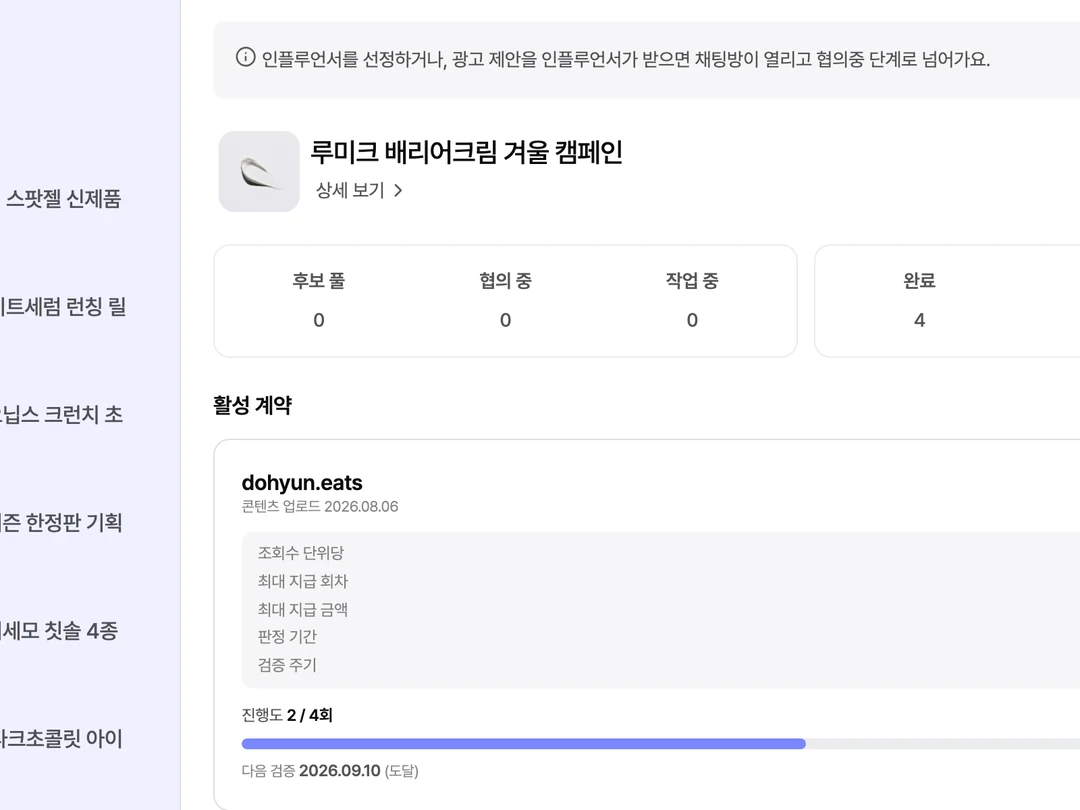Image resolution: width=1080 pixels, height=810 pixels.
Task: Open the 크초콜릿 아이 sidebar campaign
Action: pos(63,738)
